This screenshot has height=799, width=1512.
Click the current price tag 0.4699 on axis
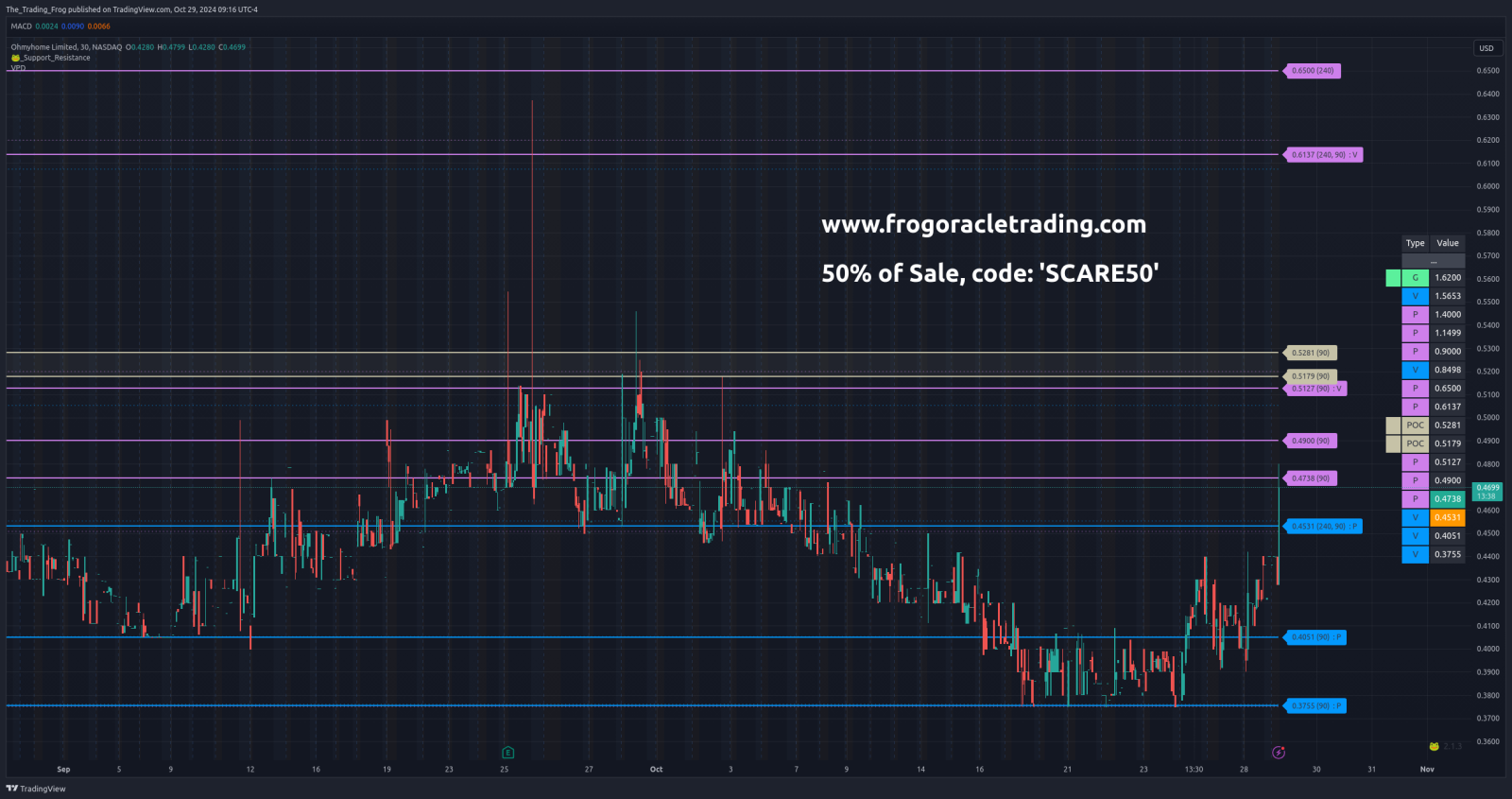1487,492
